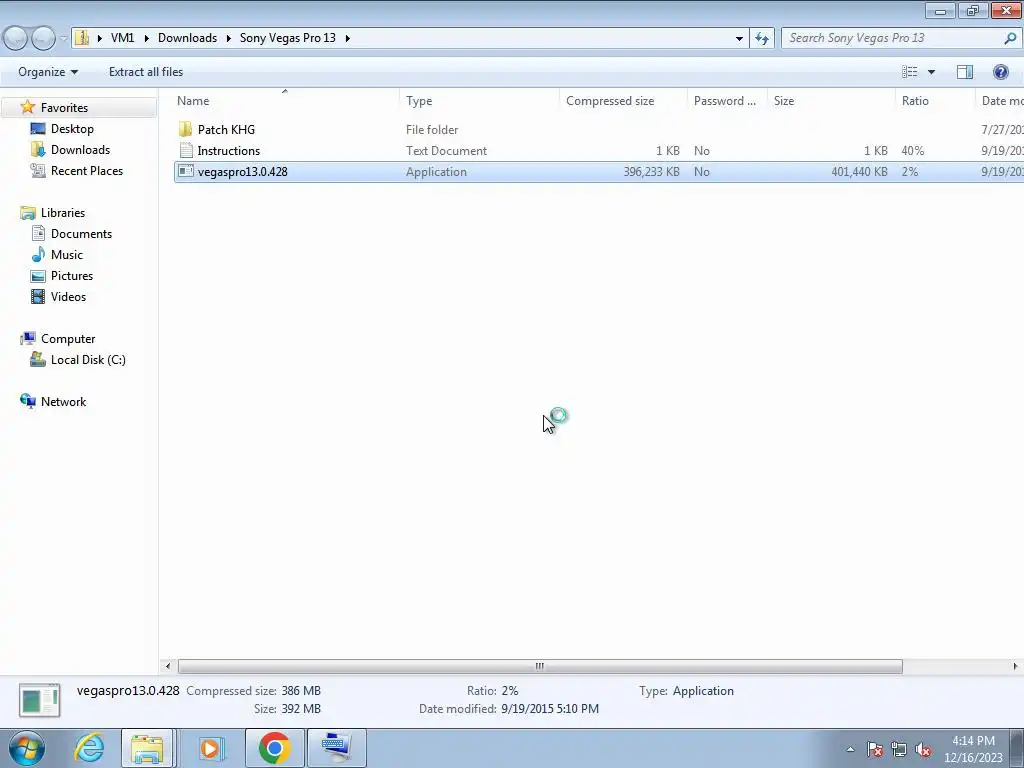Image resolution: width=1024 pixels, height=768 pixels.
Task: Click Extract all files
Action: [x=146, y=72]
